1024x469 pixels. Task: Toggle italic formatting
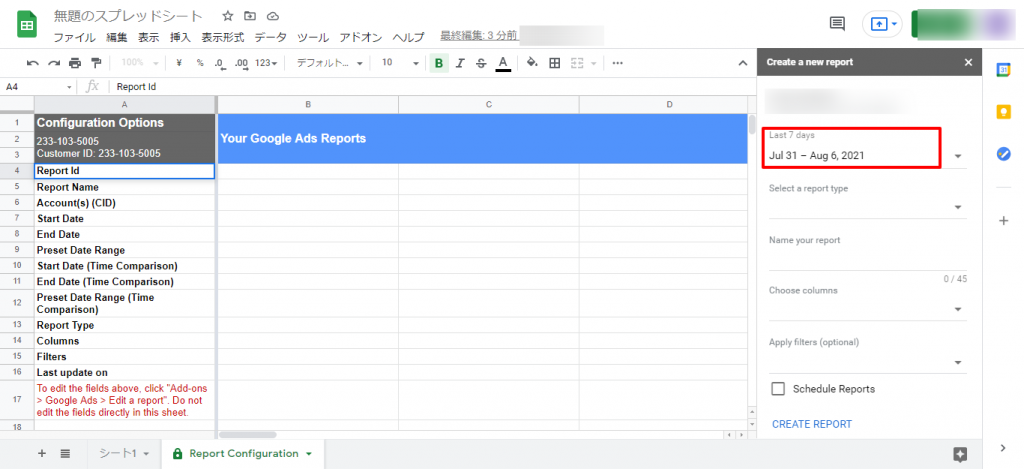tap(460, 63)
